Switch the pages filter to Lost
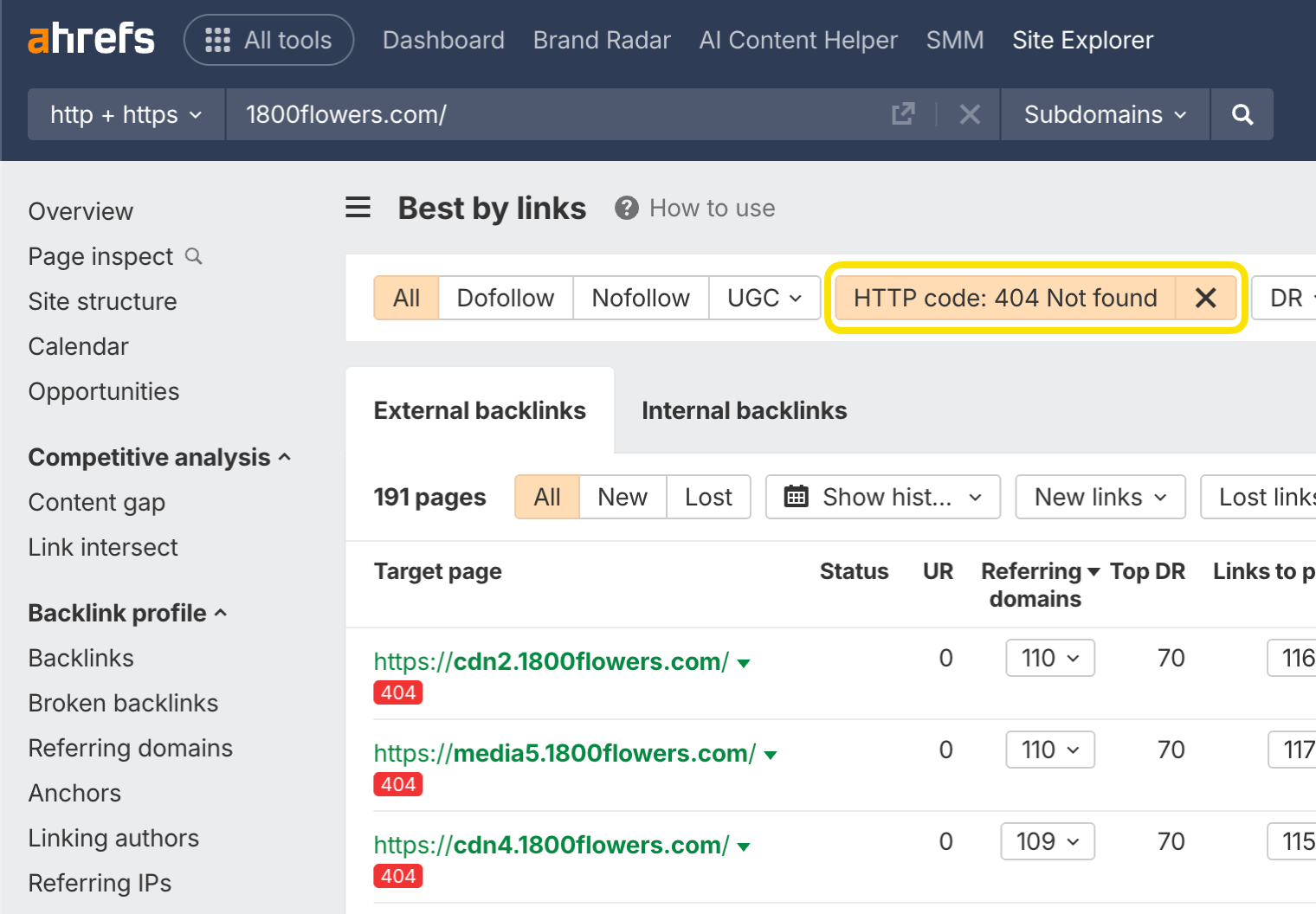 (708, 497)
